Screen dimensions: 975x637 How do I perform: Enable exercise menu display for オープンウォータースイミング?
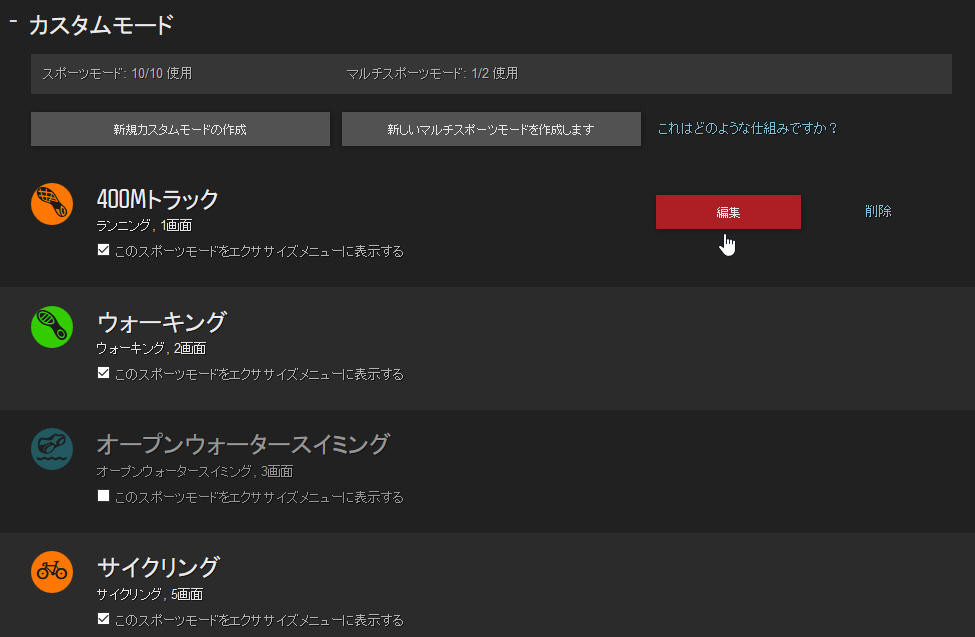tap(103, 496)
